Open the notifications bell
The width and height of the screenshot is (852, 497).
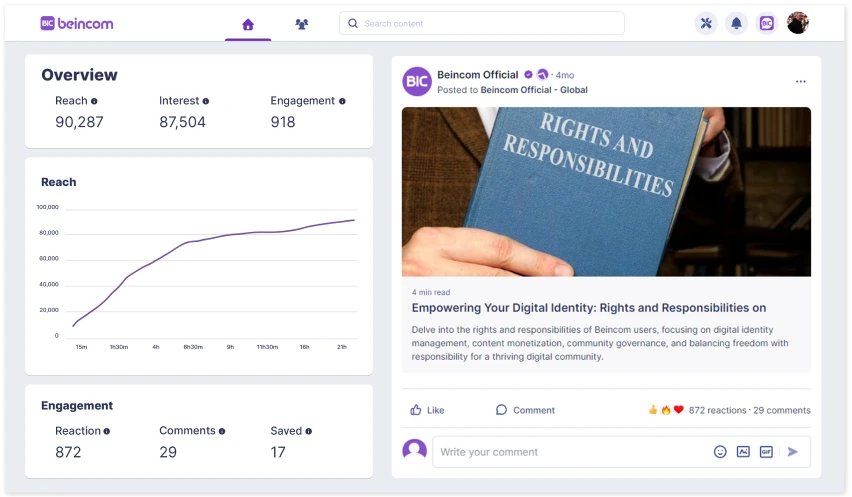736,23
